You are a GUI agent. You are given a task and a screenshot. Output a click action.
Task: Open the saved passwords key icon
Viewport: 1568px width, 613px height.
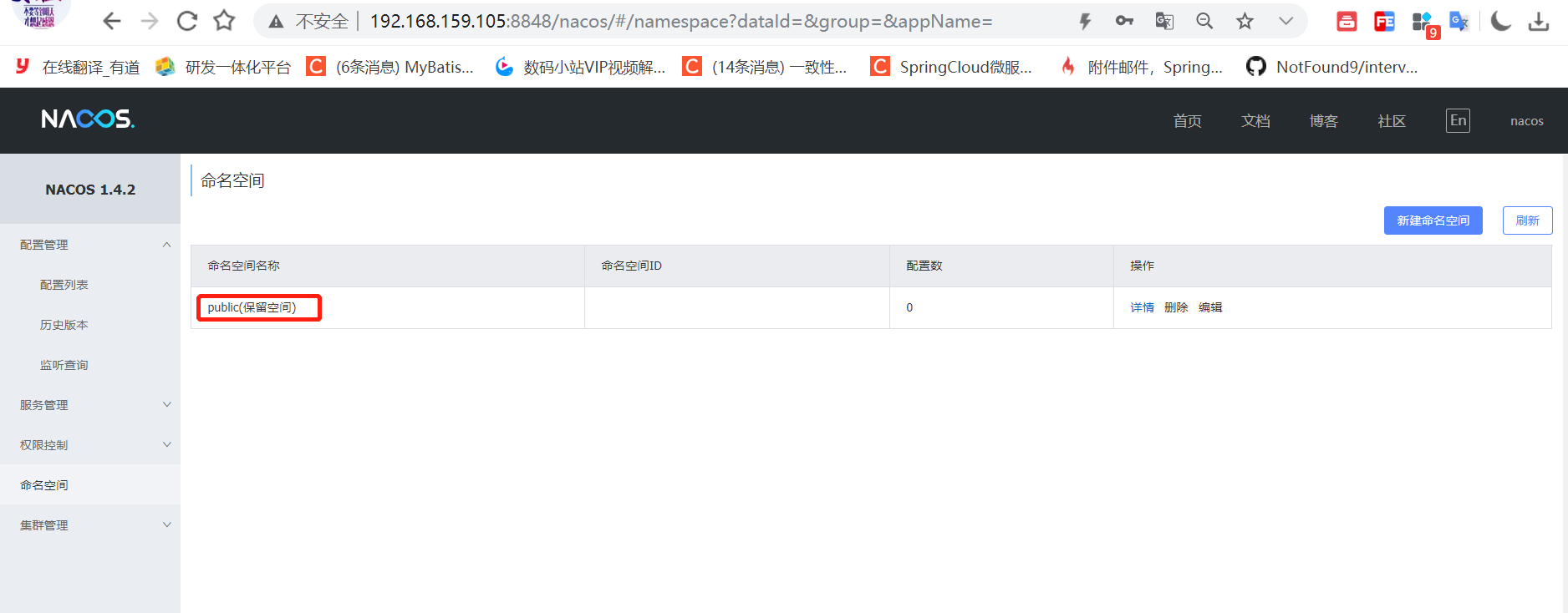[x=1124, y=21]
